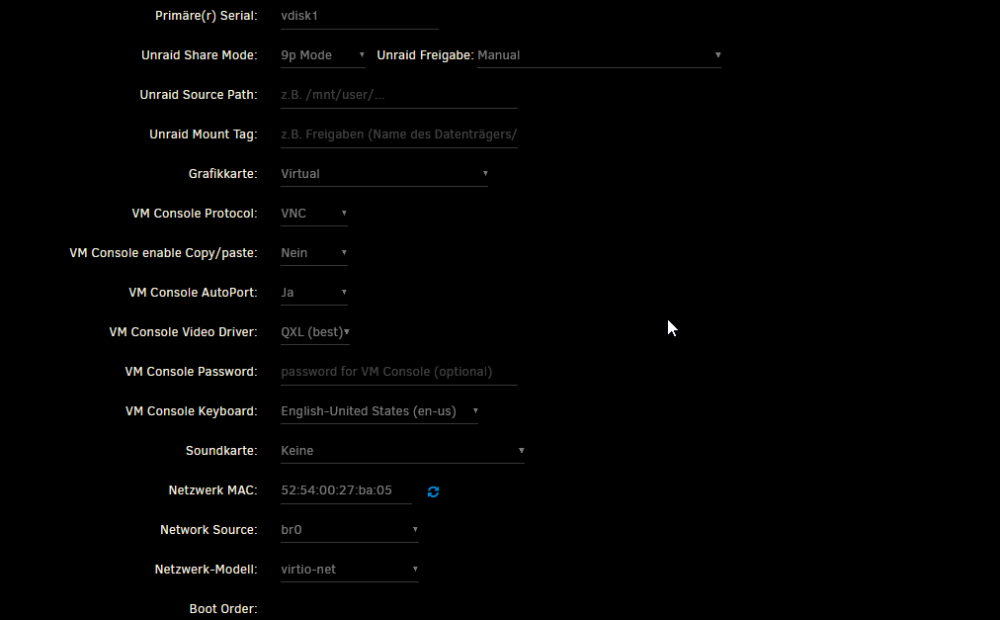Viewport: 1000px width, 620px height.
Task: Click the Unraid Source Path field
Action: tap(399, 95)
